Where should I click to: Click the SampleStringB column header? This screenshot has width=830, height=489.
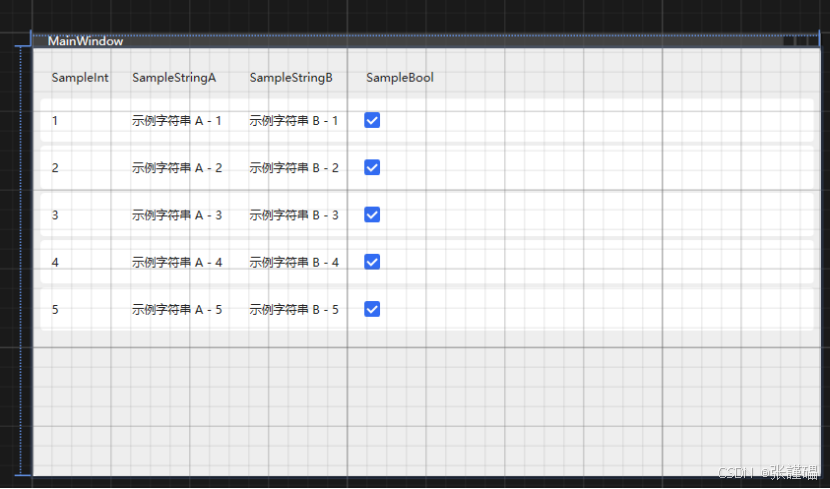(x=291, y=78)
